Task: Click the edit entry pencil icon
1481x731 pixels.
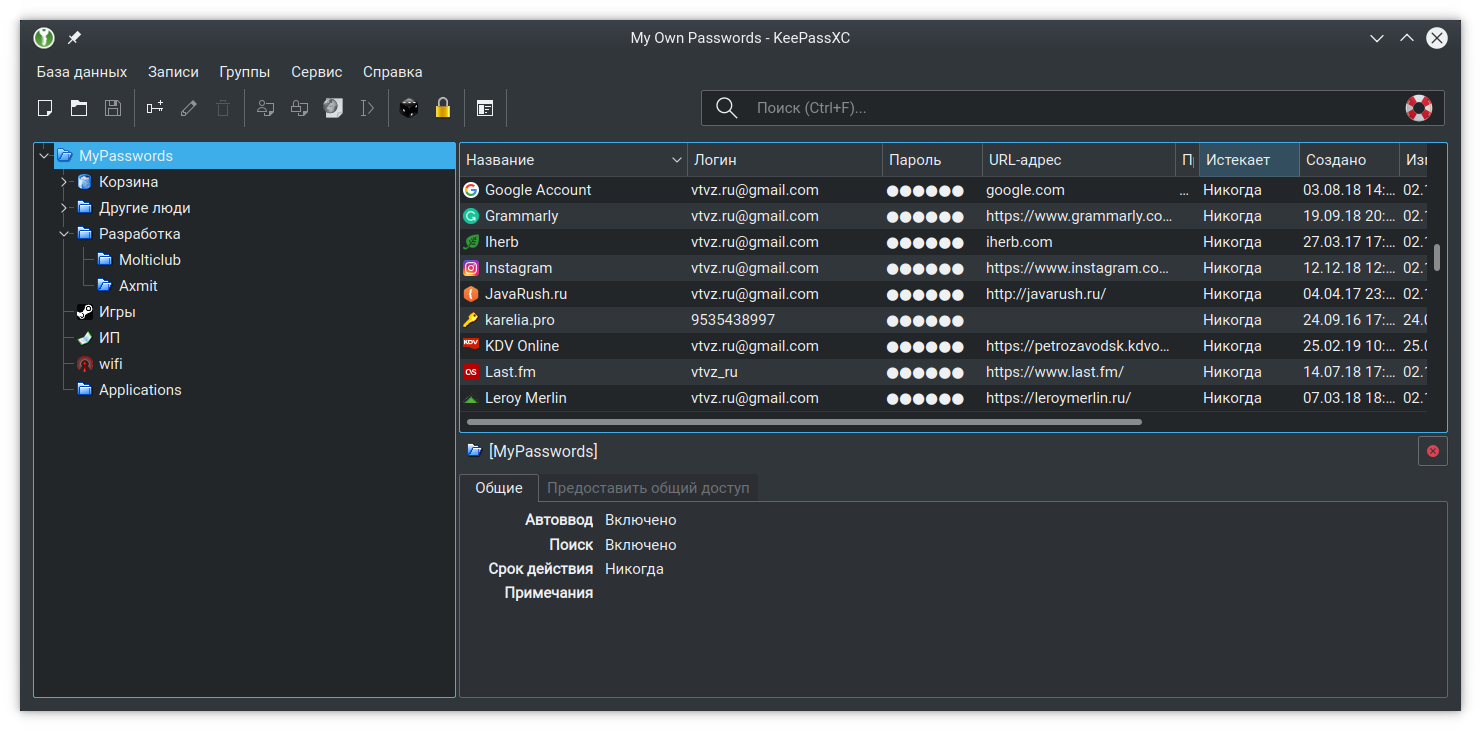Action: coord(189,108)
